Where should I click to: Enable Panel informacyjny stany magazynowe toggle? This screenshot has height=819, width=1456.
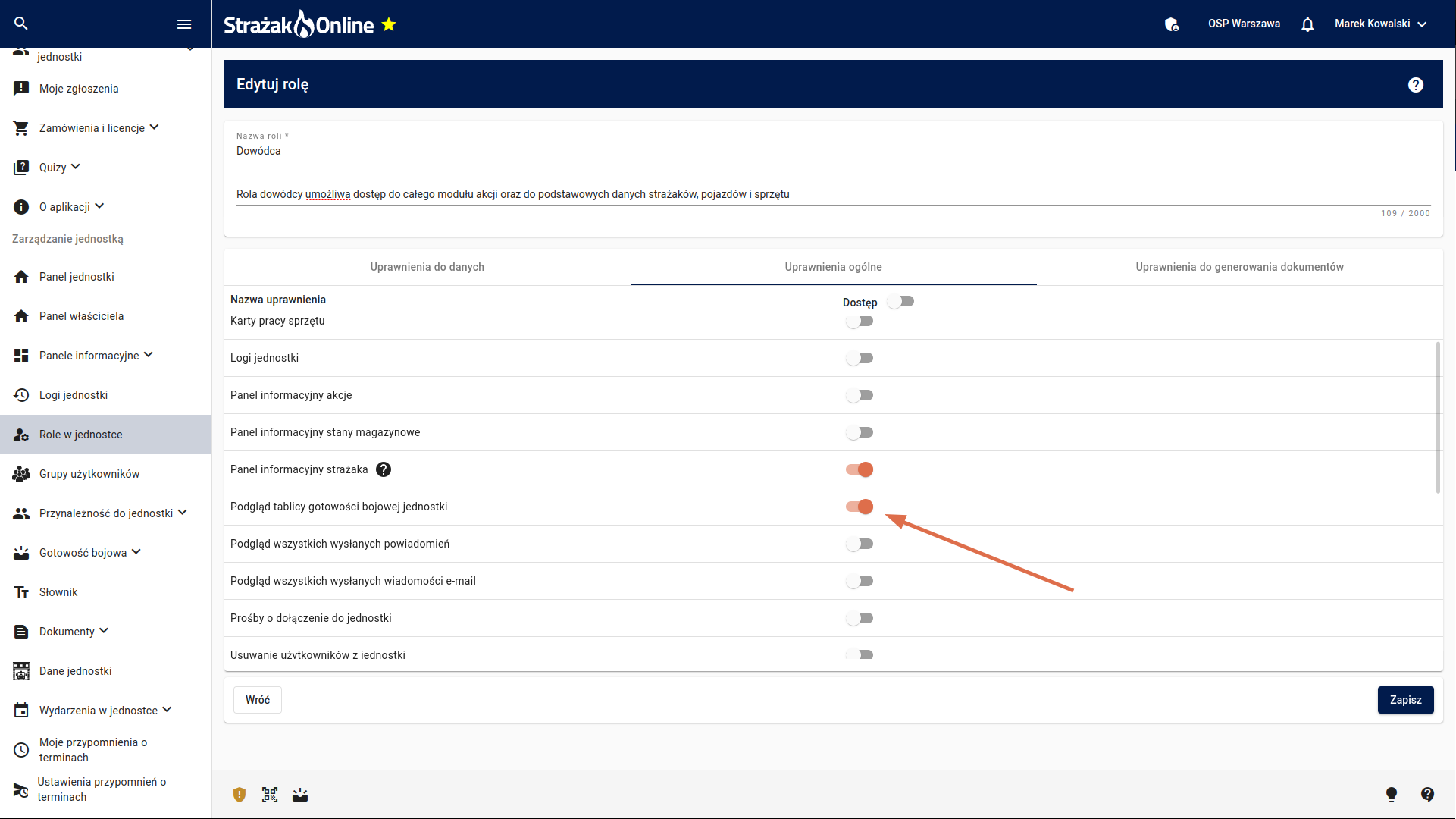(860, 432)
